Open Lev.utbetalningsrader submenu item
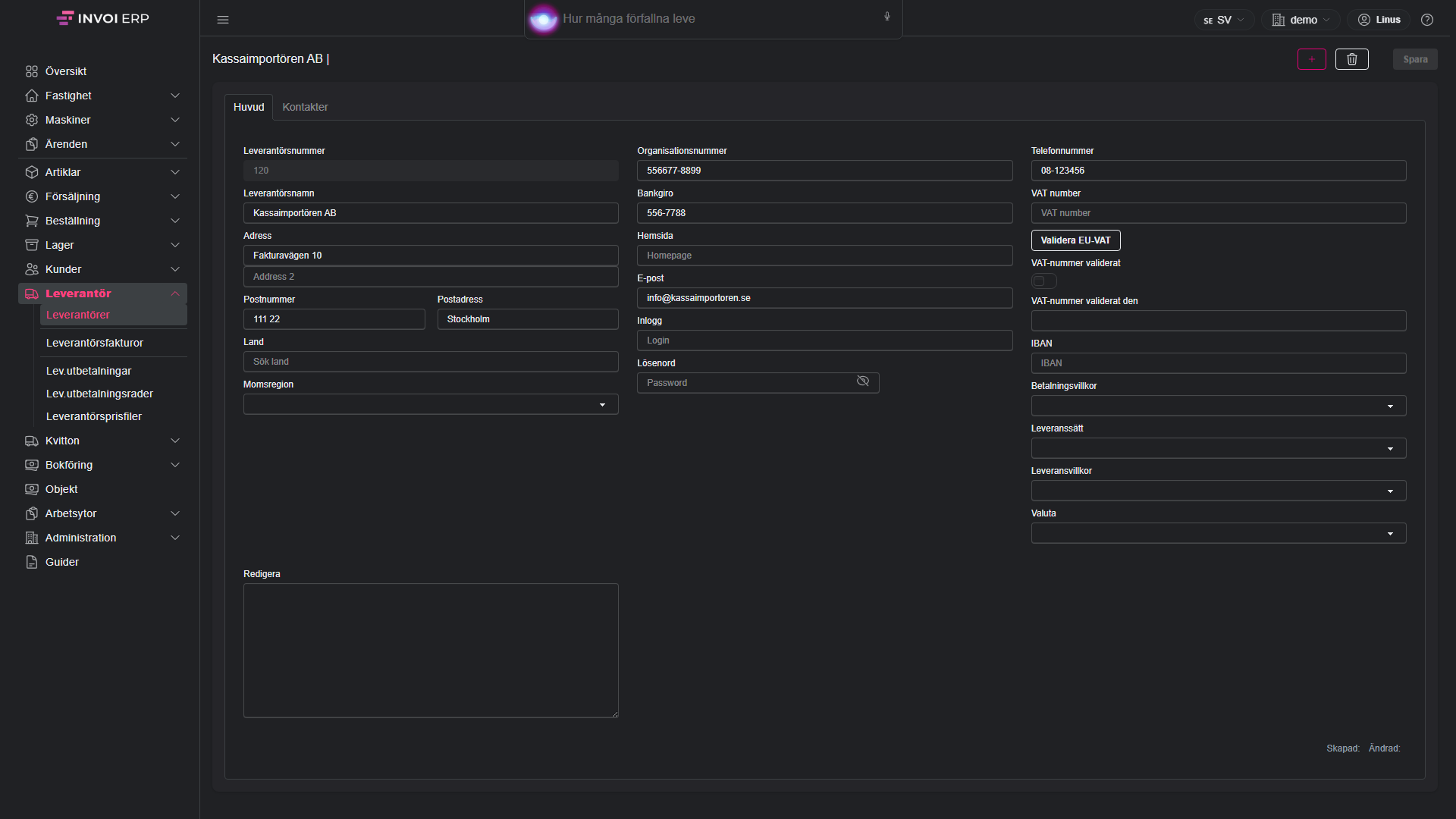Screen dimensions: 1456x819 click(x=114, y=394)
